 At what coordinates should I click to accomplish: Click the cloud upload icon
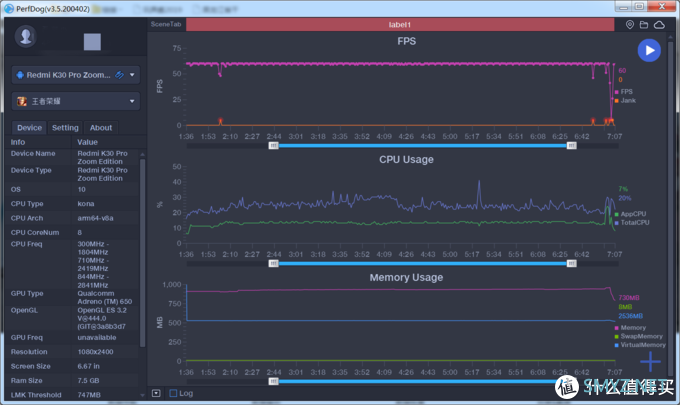coord(659,25)
